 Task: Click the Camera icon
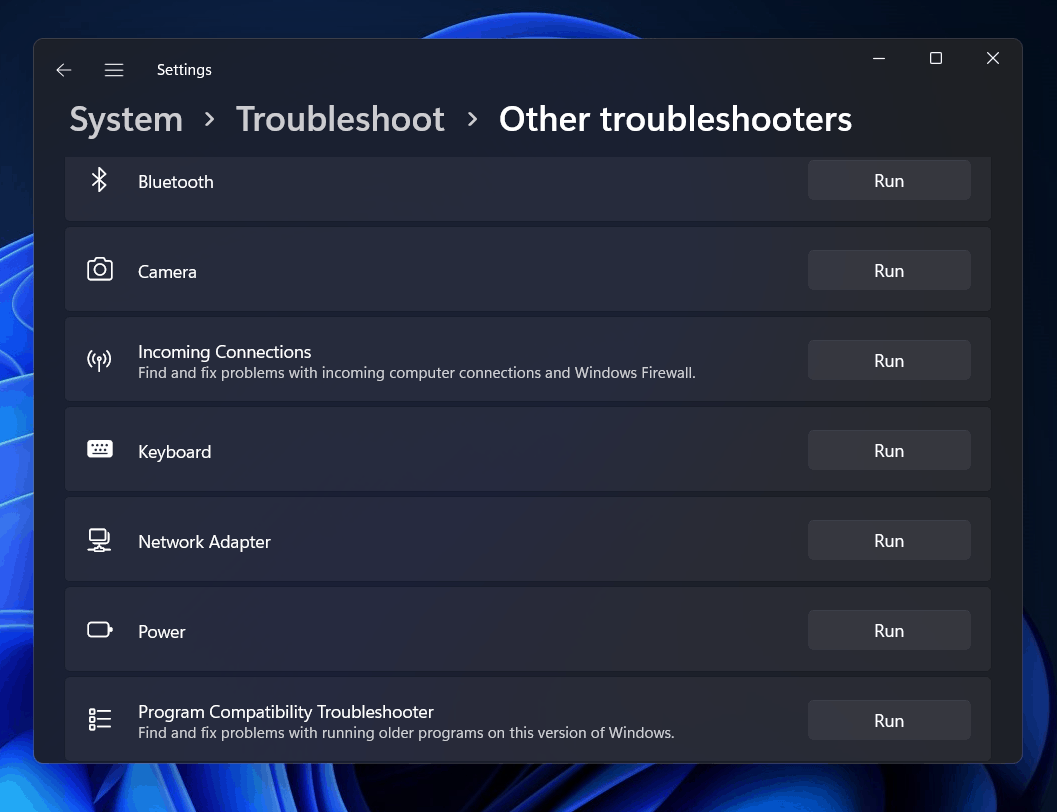[99, 270]
